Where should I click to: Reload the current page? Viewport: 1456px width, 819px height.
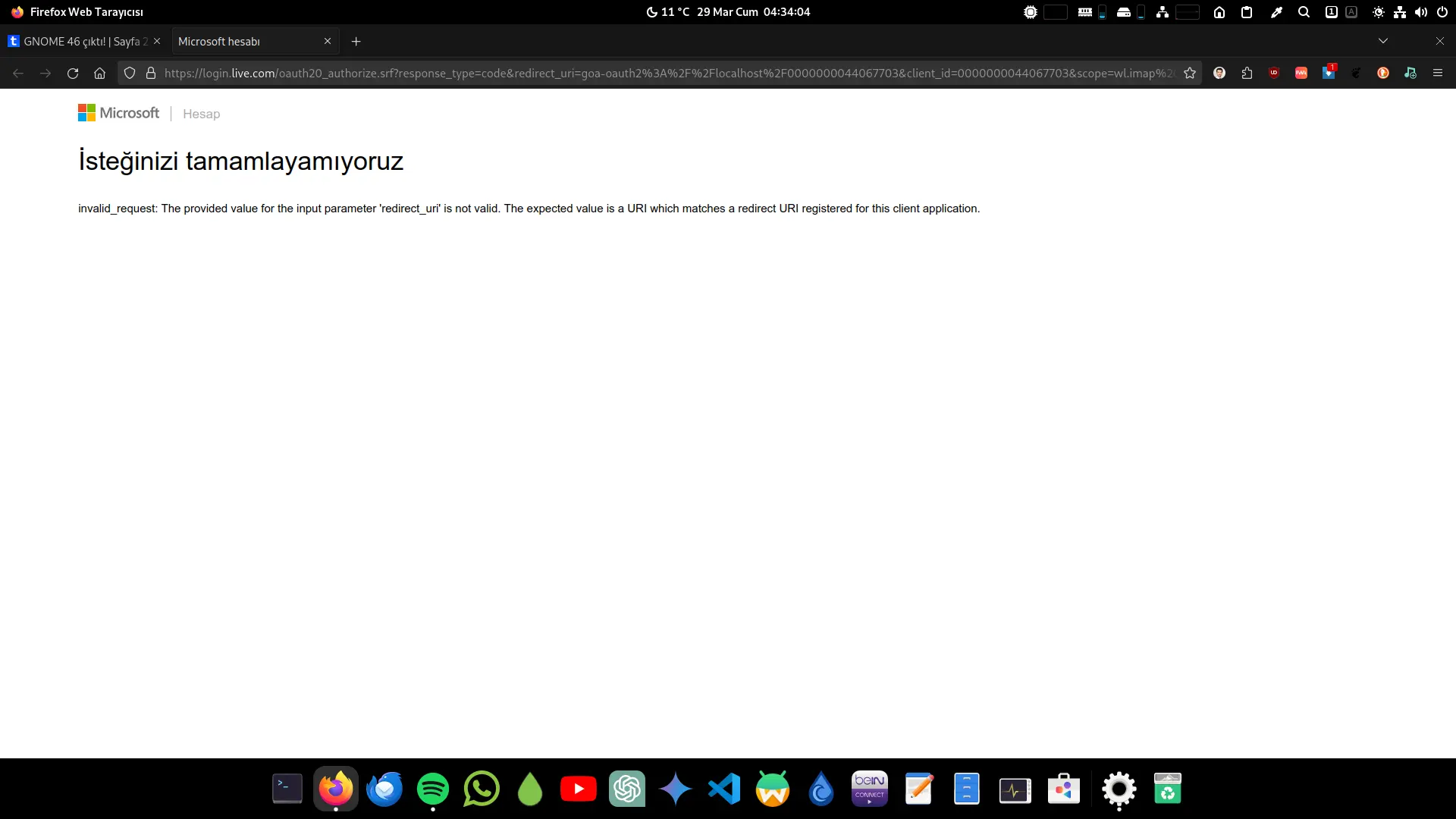tap(73, 73)
